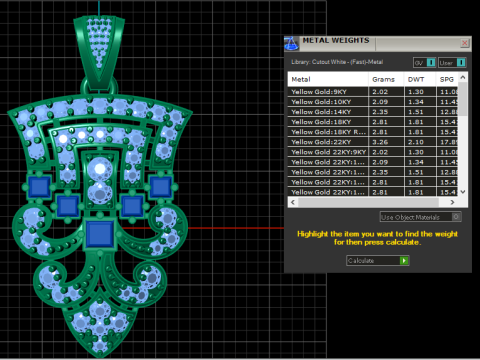Viewport: 480px width, 360px height.
Task: Click the 1.30 DWT cell for Yellow Gold 22KY:9KY
Action: tap(420, 152)
